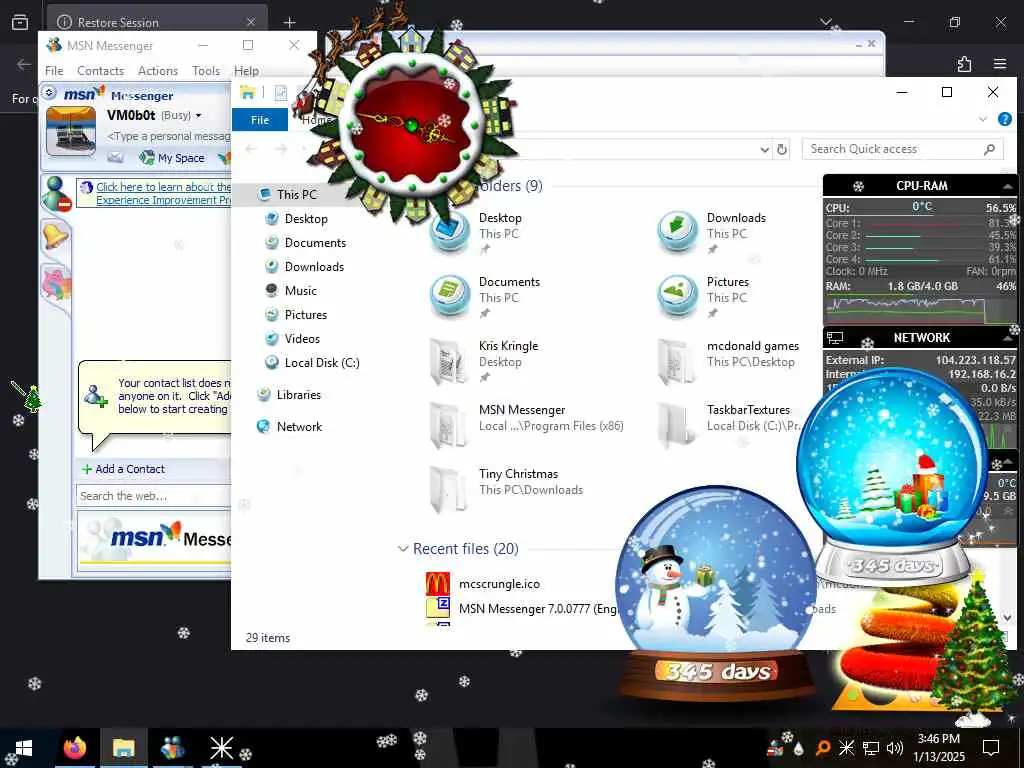Open the Actions menu in MSN Messenger

pyautogui.click(x=157, y=71)
